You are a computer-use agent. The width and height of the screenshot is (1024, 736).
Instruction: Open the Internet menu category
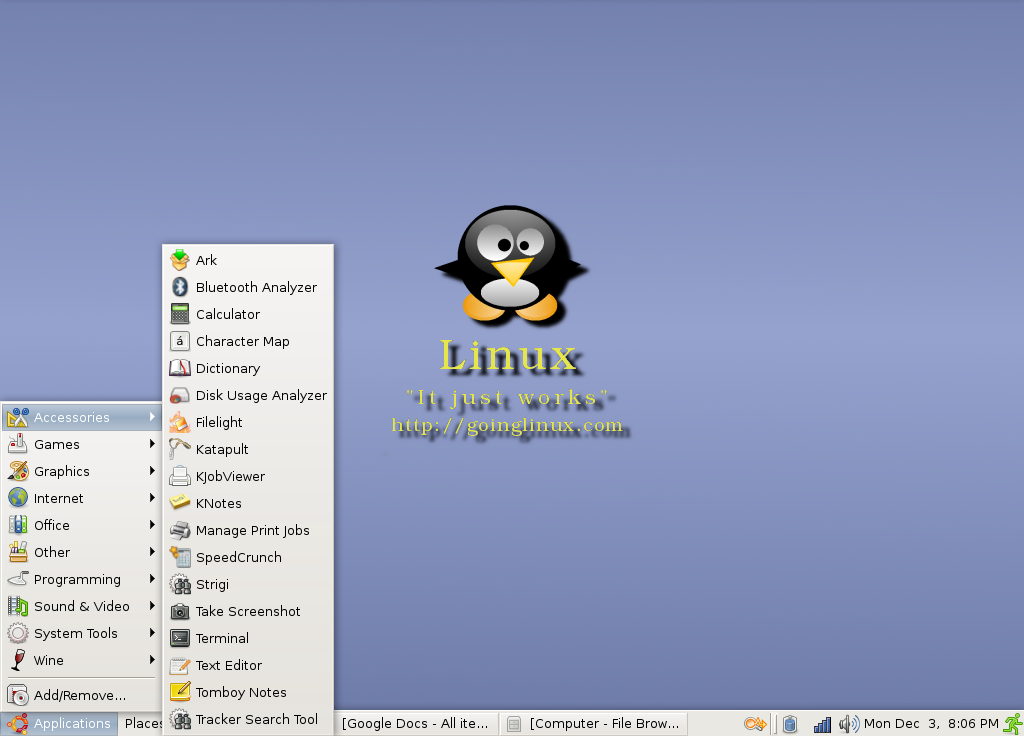pyautogui.click(x=82, y=498)
